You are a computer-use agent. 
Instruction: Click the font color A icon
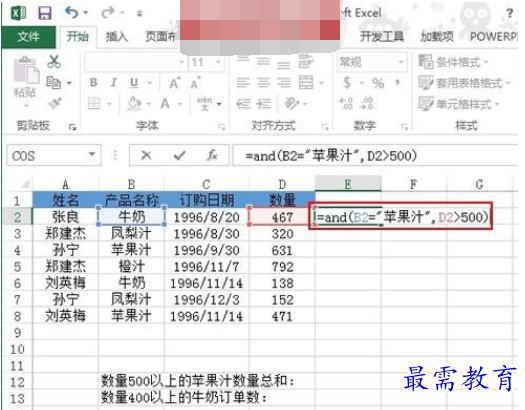[x=165, y=104]
